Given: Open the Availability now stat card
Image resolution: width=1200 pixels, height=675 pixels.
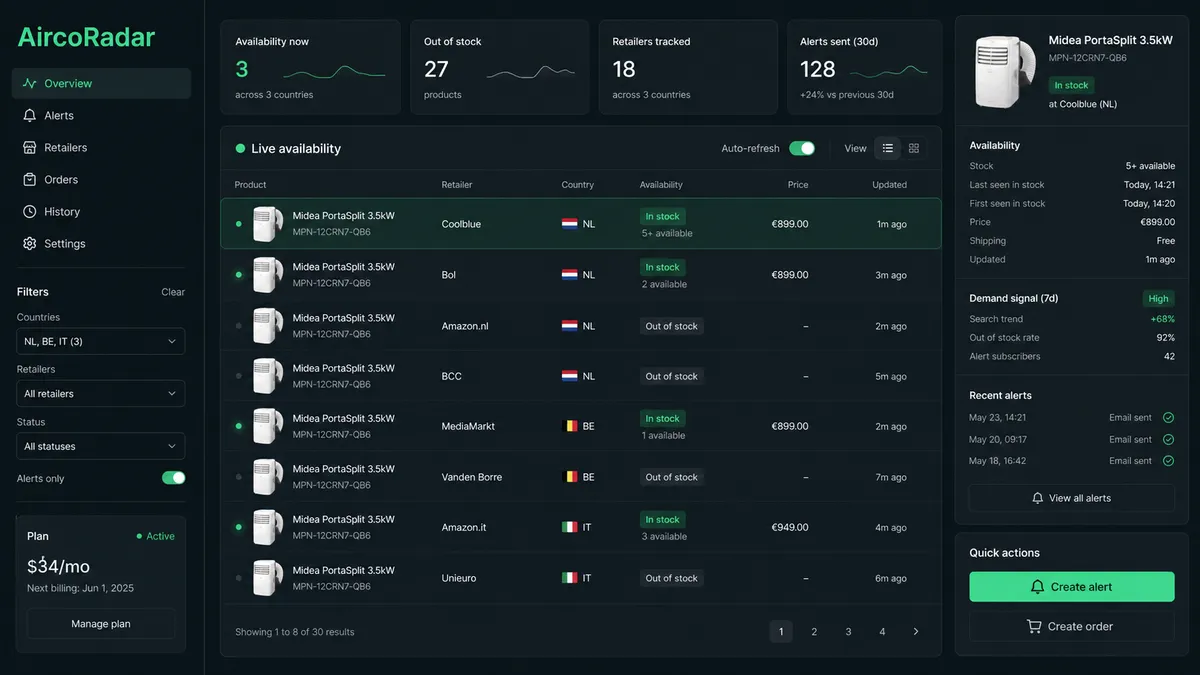Looking at the screenshot, I should [309, 67].
